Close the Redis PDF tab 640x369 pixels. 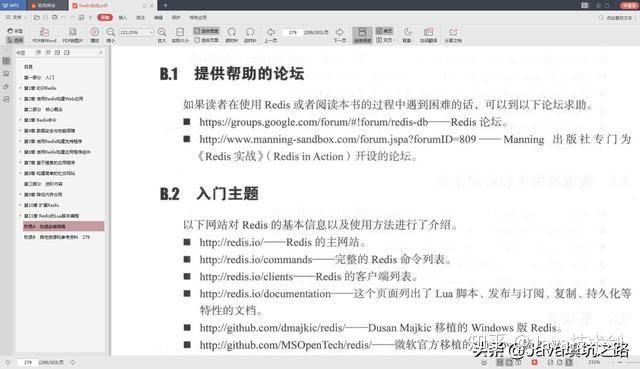click(152, 5)
